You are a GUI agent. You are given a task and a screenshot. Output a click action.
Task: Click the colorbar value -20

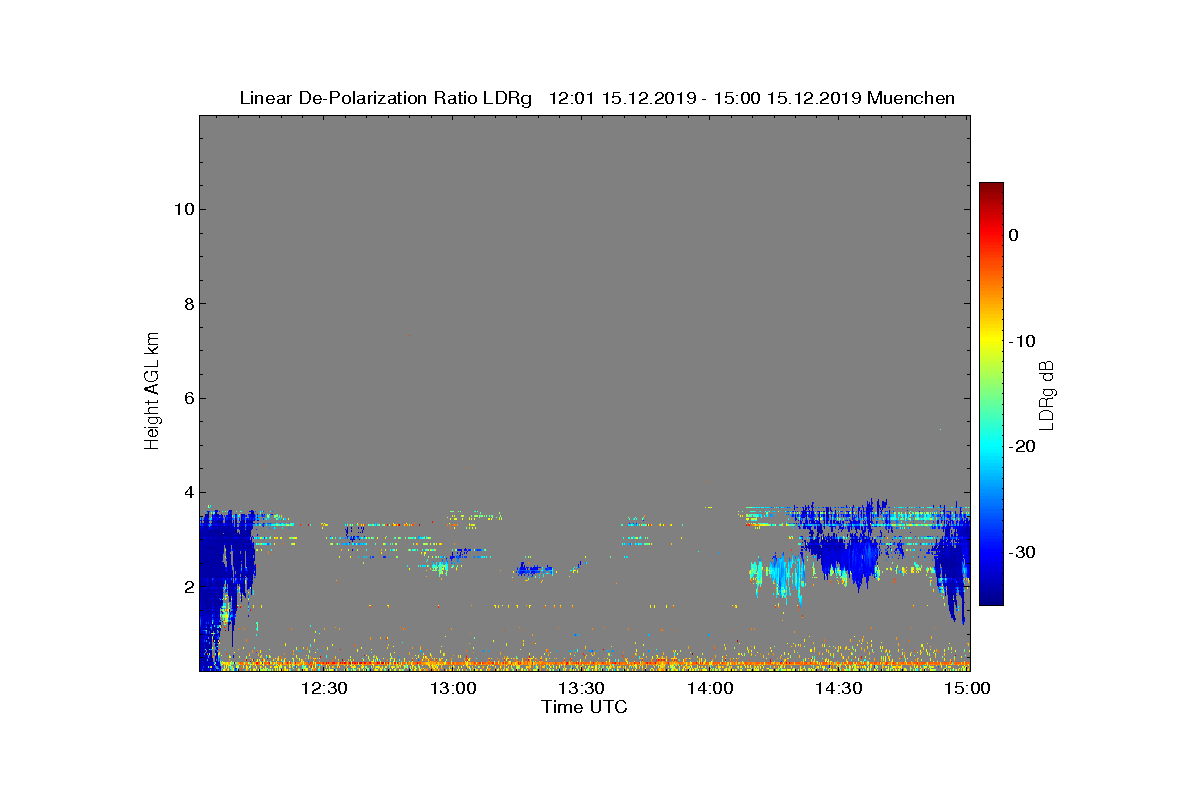coord(1023,447)
